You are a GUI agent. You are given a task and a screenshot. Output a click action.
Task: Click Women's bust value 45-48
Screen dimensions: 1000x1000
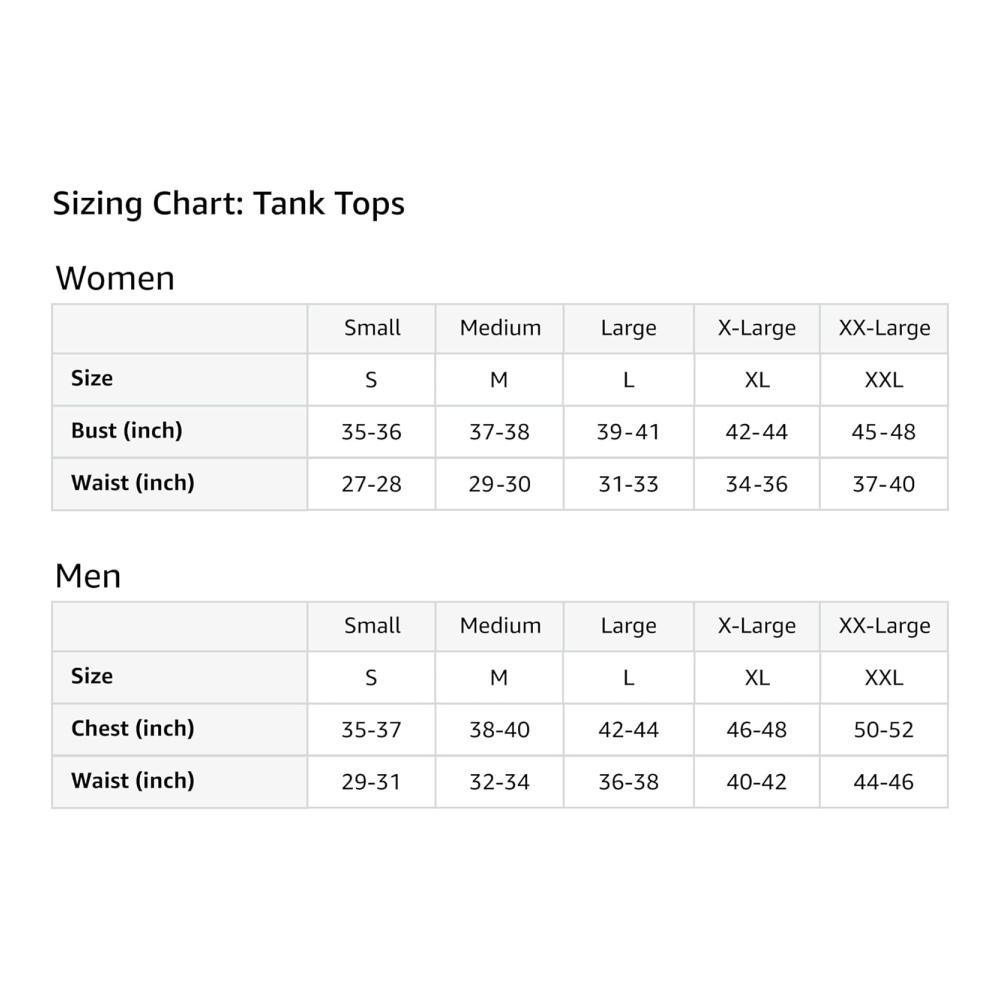[x=884, y=432]
